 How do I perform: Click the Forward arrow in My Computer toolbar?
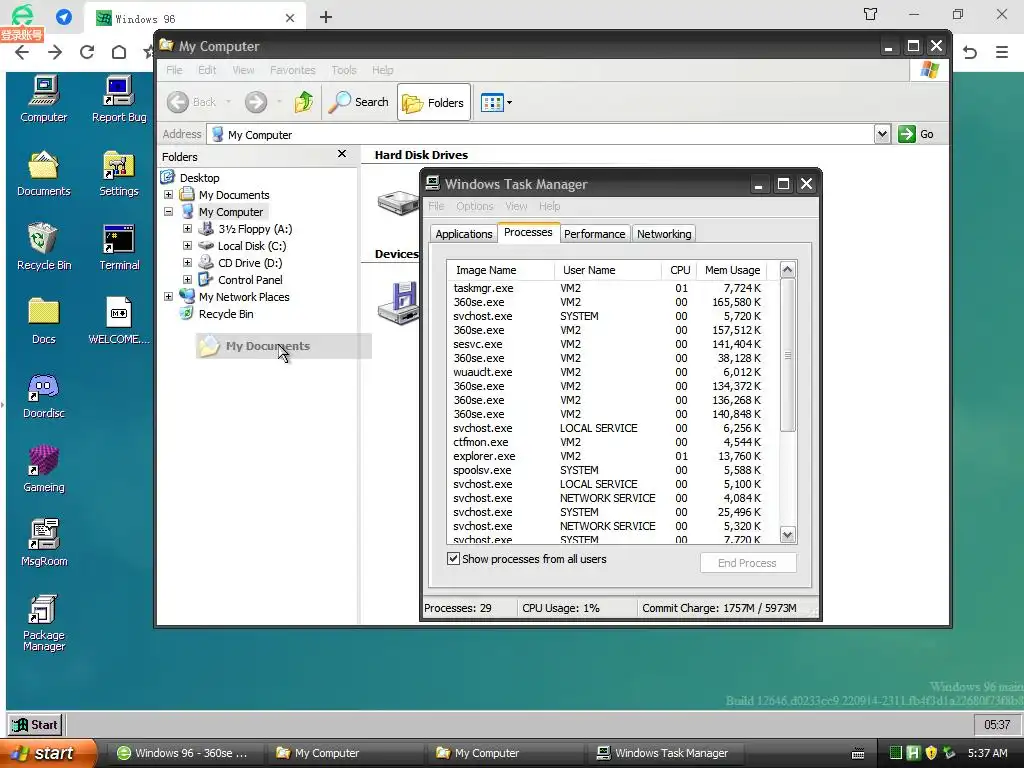click(x=256, y=102)
